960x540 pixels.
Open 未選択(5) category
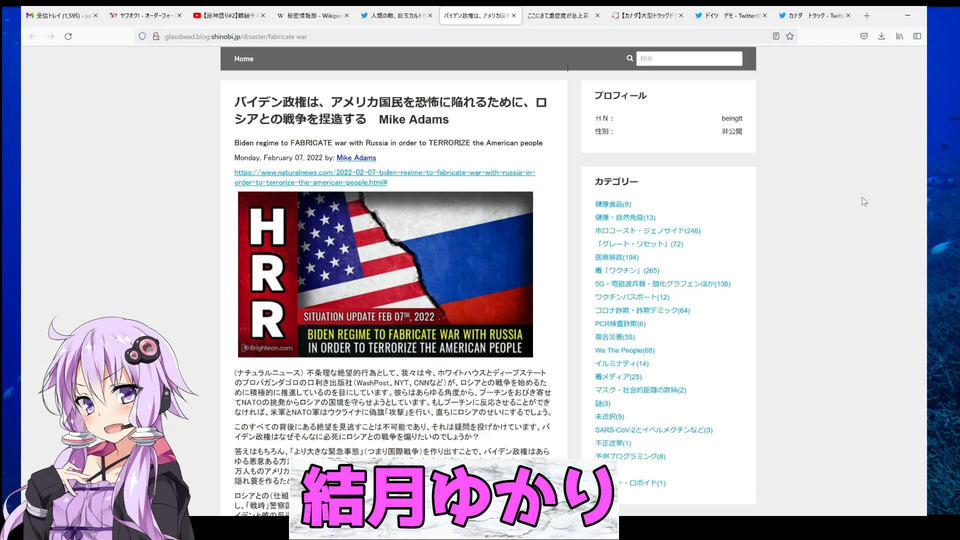pos(609,416)
